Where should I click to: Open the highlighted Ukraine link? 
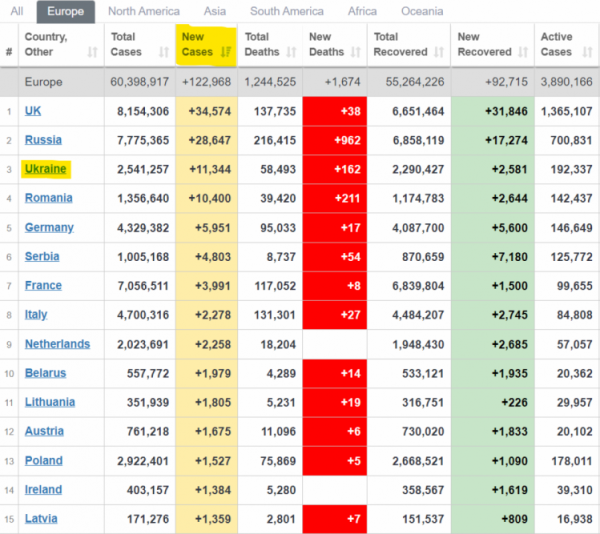click(x=46, y=169)
